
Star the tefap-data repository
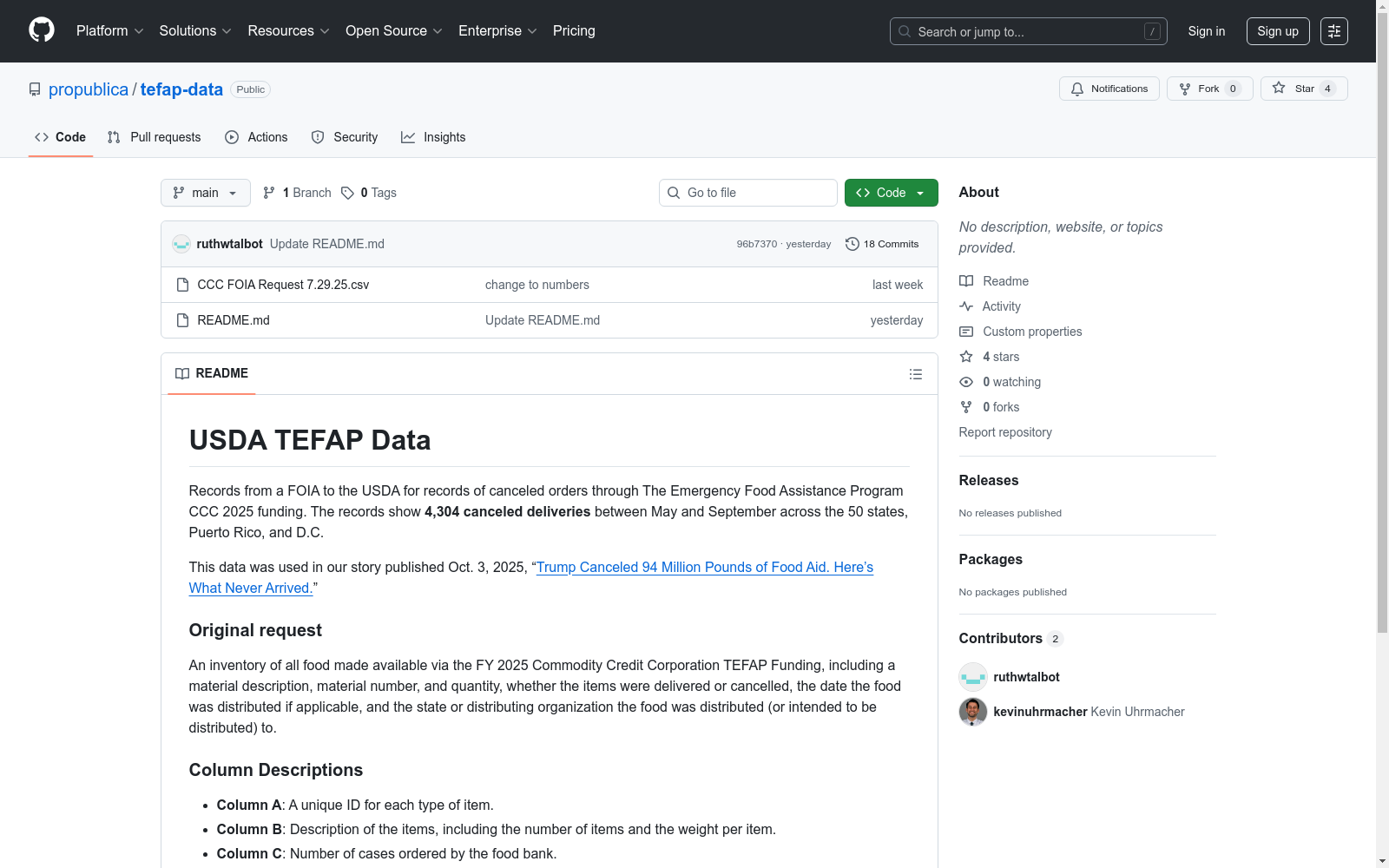[1304, 89]
